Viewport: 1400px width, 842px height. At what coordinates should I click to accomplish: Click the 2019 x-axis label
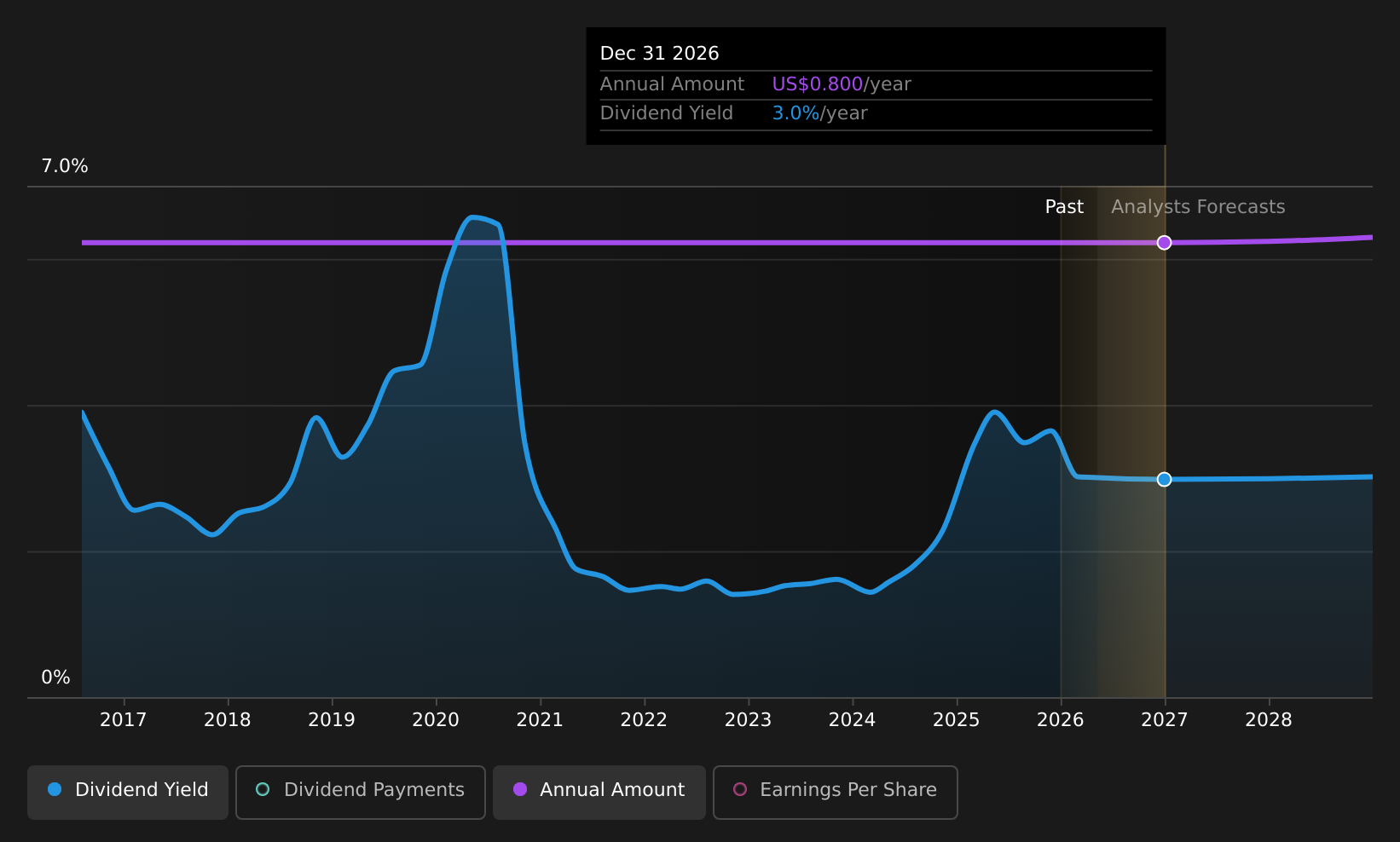click(x=332, y=720)
